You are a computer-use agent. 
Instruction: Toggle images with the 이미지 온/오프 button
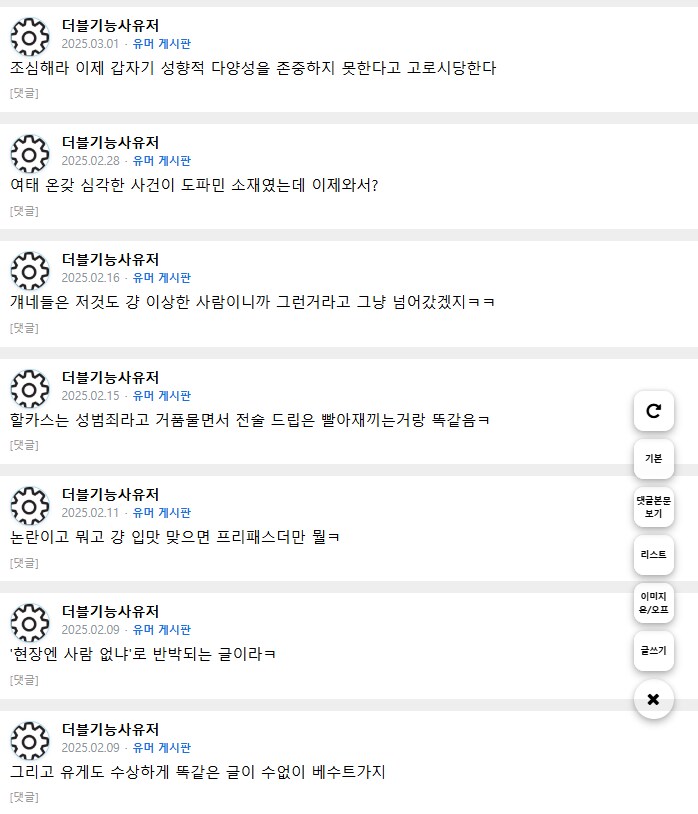[653, 603]
